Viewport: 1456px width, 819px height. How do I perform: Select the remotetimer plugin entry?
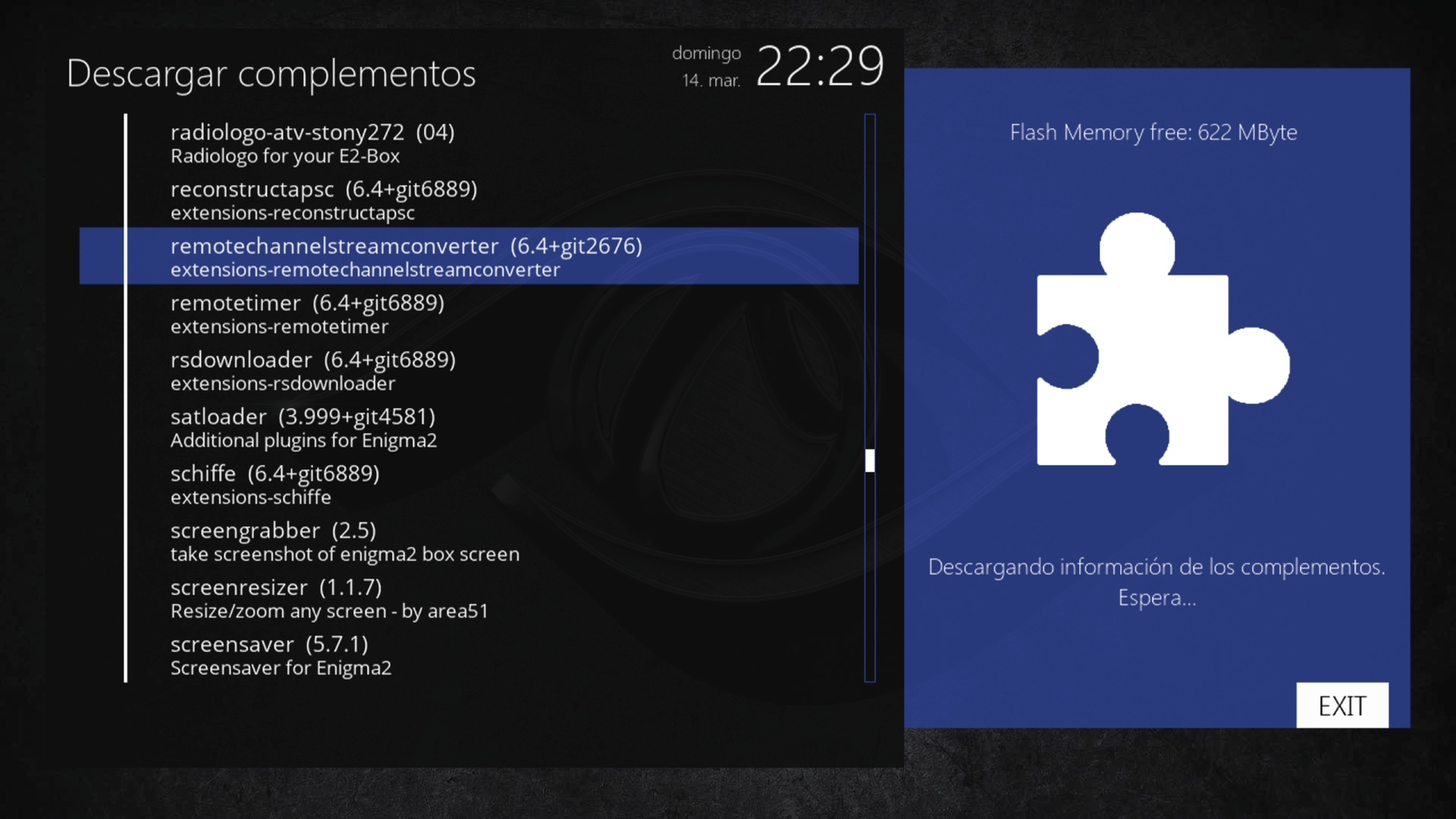tap(307, 313)
